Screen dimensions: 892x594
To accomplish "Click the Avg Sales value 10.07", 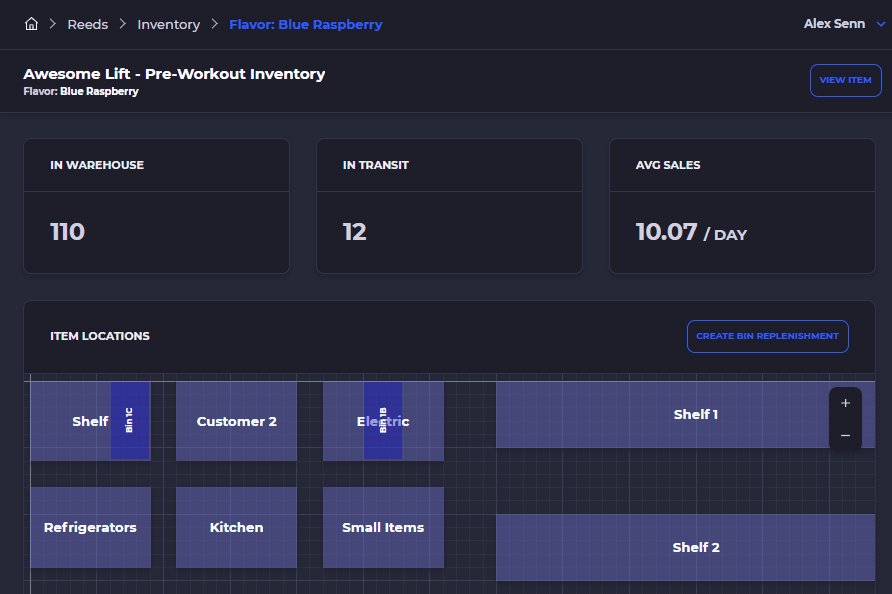I will coord(666,232).
